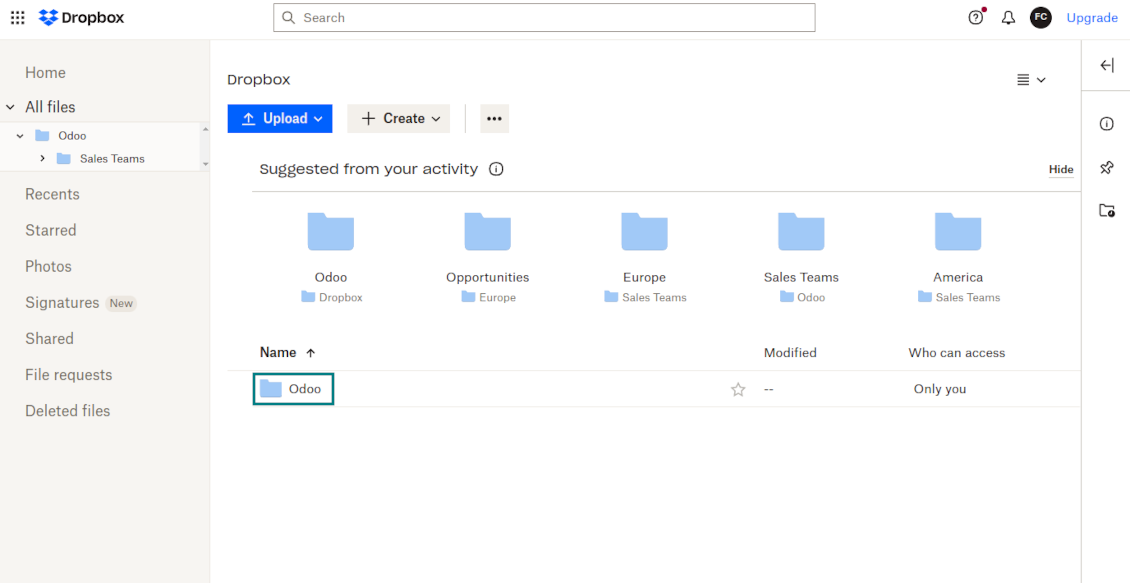Expand the Sales Teams tree chevron

click(x=43, y=159)
